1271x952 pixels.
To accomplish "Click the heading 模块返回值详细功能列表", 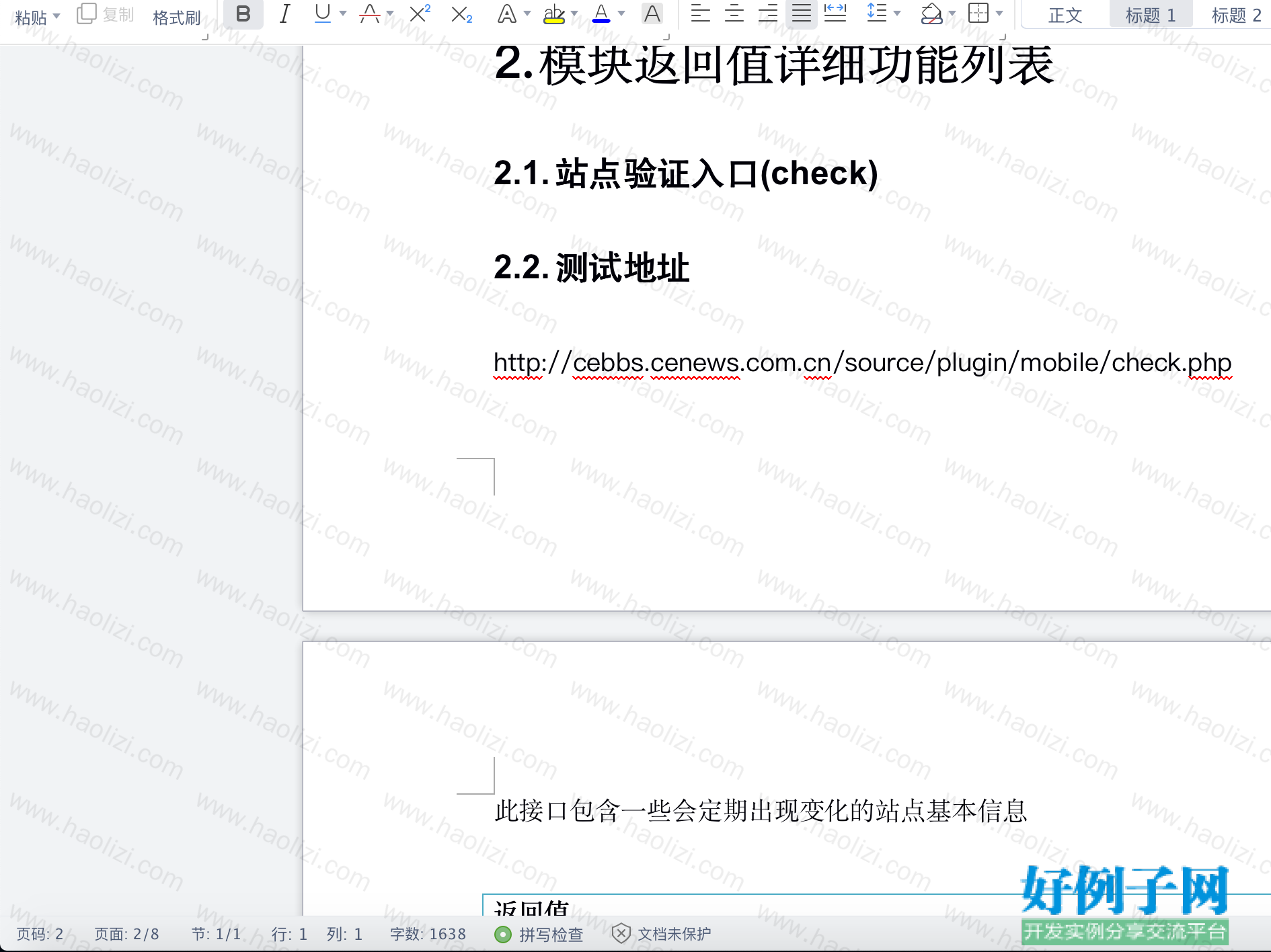I will tap(796, 65).
